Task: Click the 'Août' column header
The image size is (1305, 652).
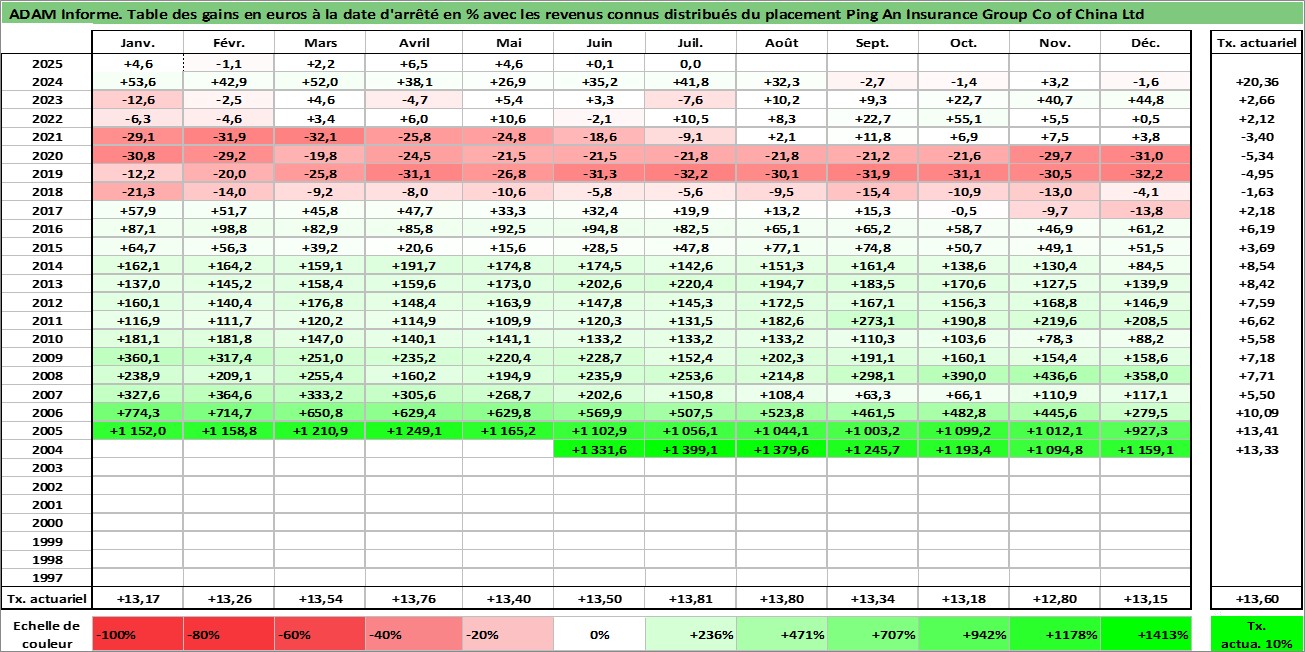Action: tap(782, 43)
